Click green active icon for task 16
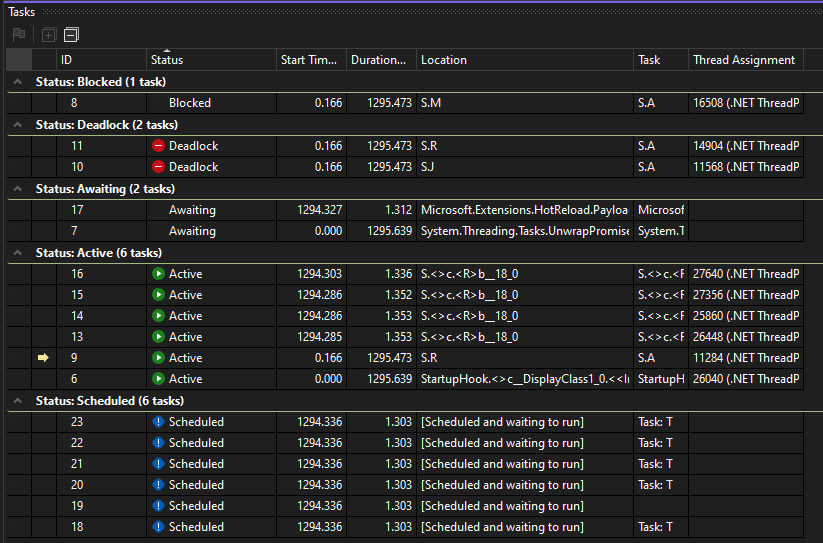Screen dimensions: 823x543 tap(159, 274)
